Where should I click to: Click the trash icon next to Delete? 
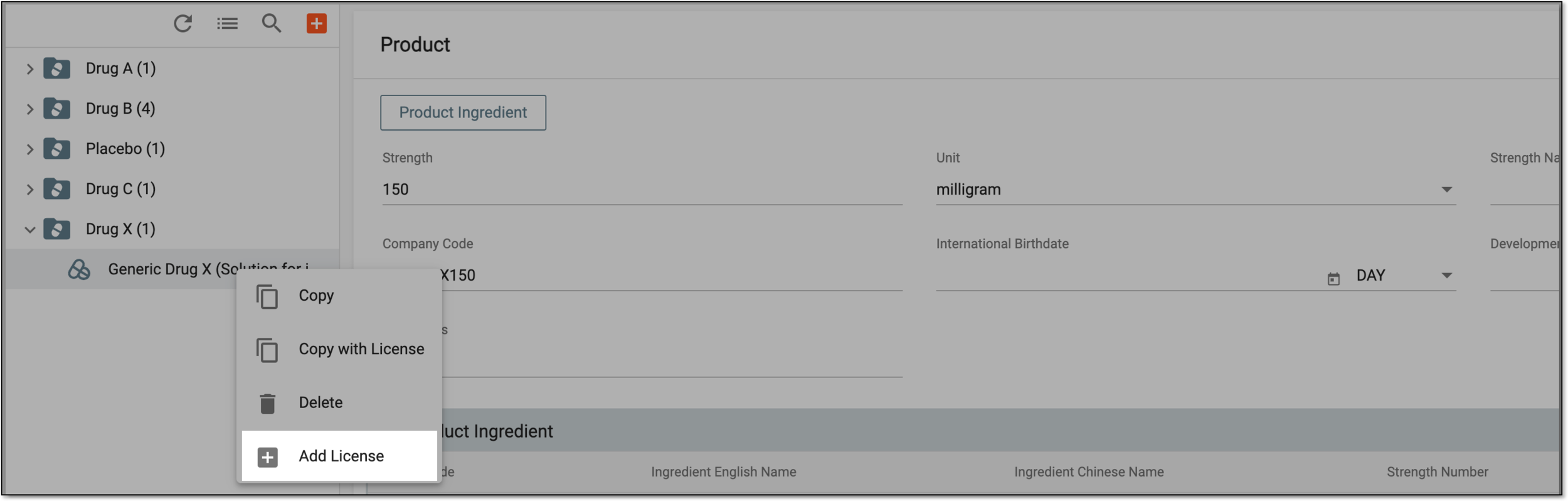coord(267,403)
